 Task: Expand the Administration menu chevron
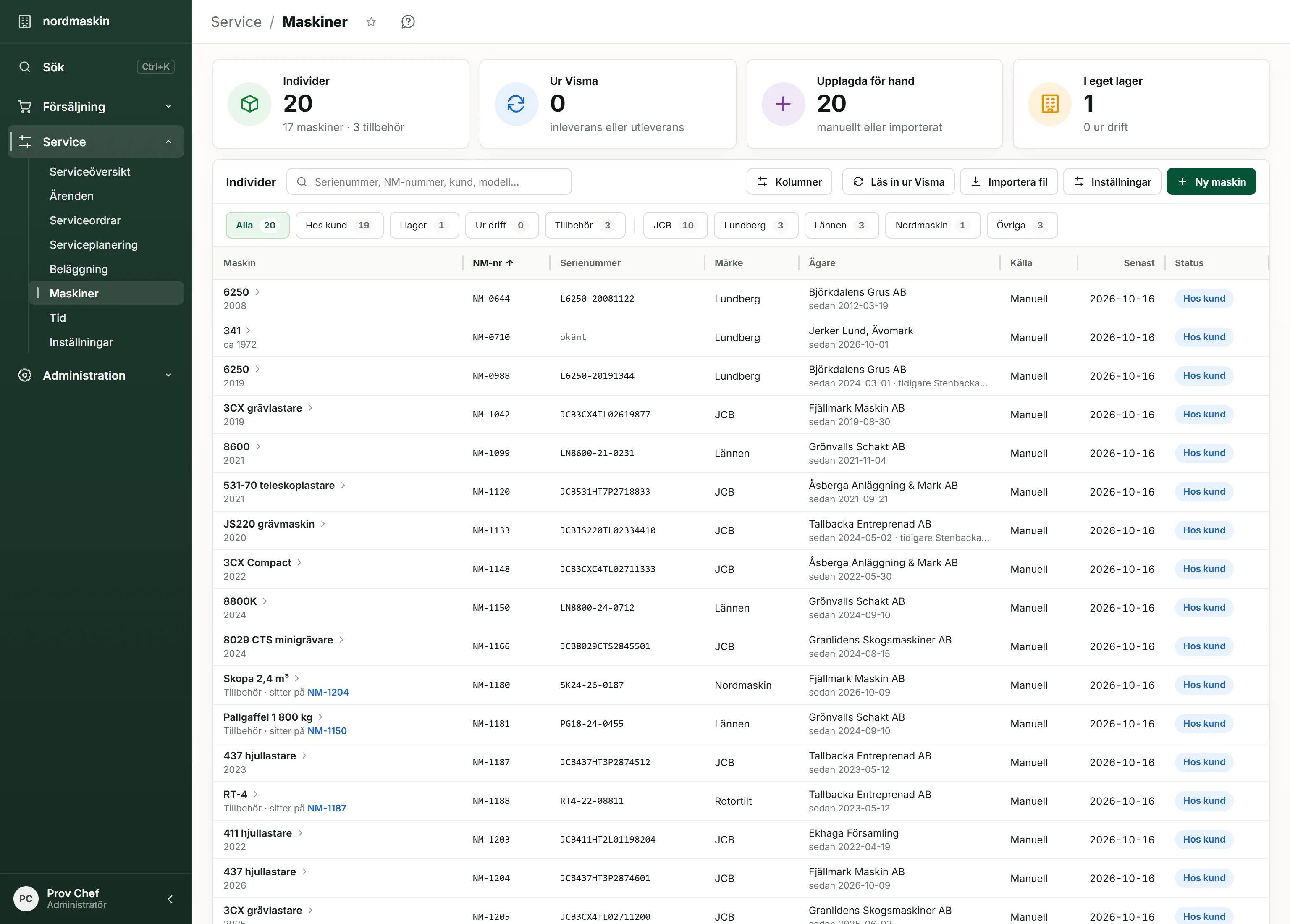click(168, 375)
